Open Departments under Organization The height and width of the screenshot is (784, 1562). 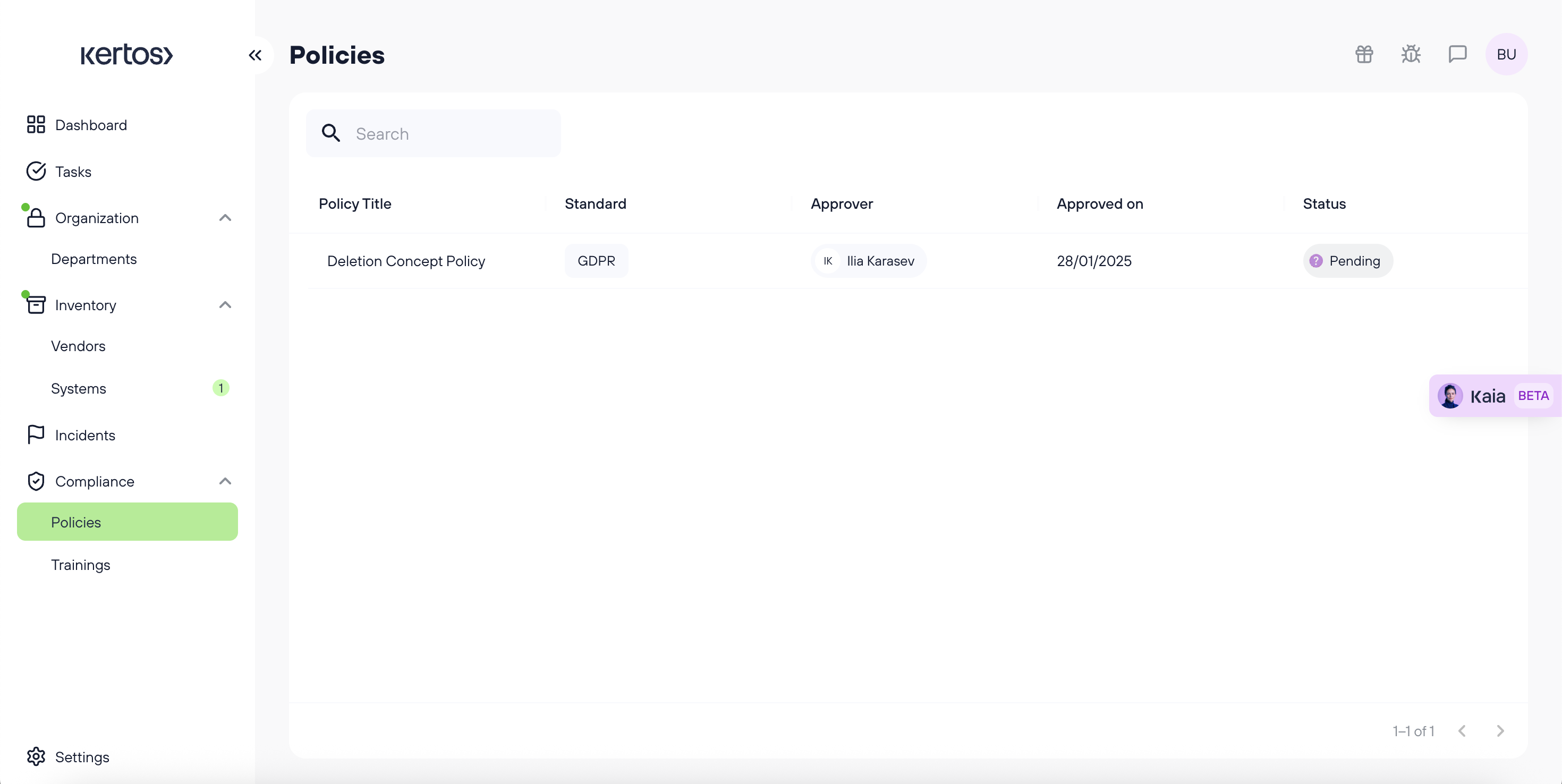coord(94,259)
